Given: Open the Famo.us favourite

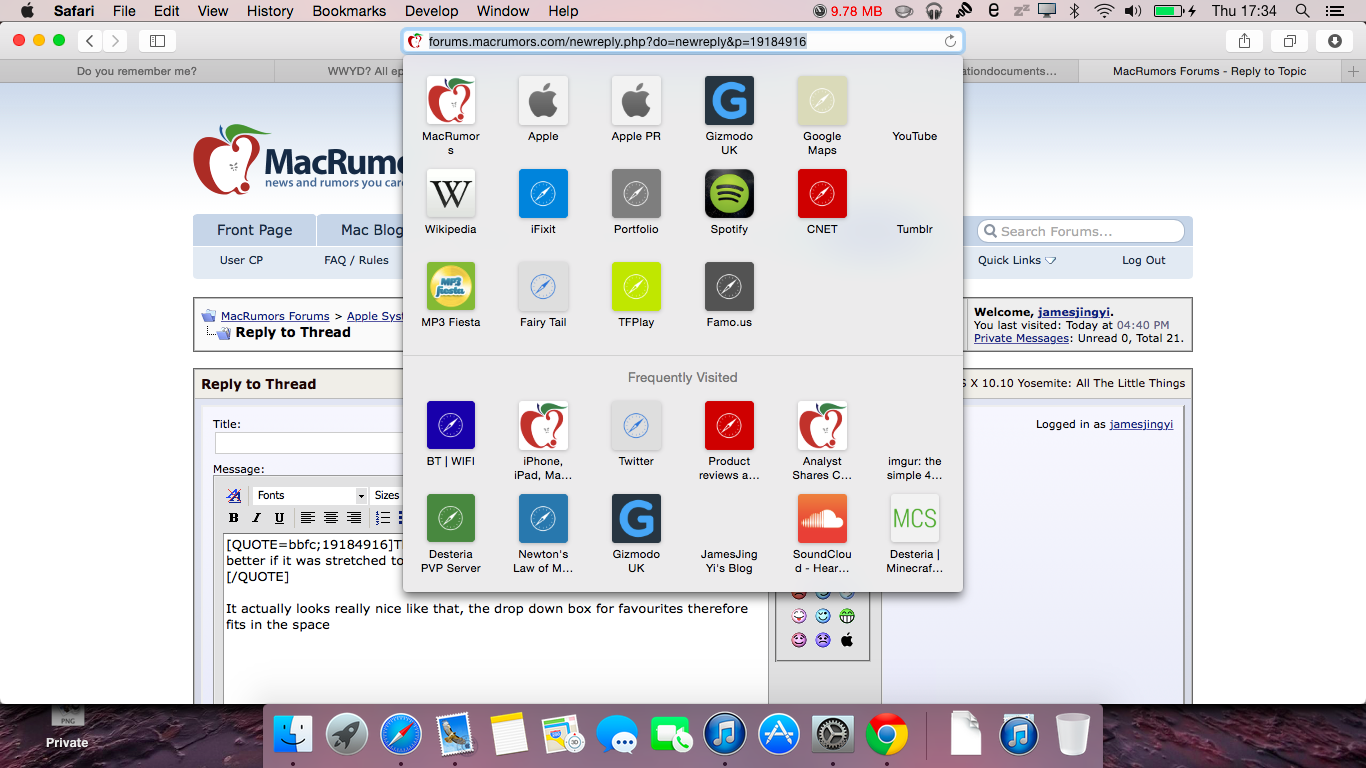Looking at the screenshot, I should 729,287.
